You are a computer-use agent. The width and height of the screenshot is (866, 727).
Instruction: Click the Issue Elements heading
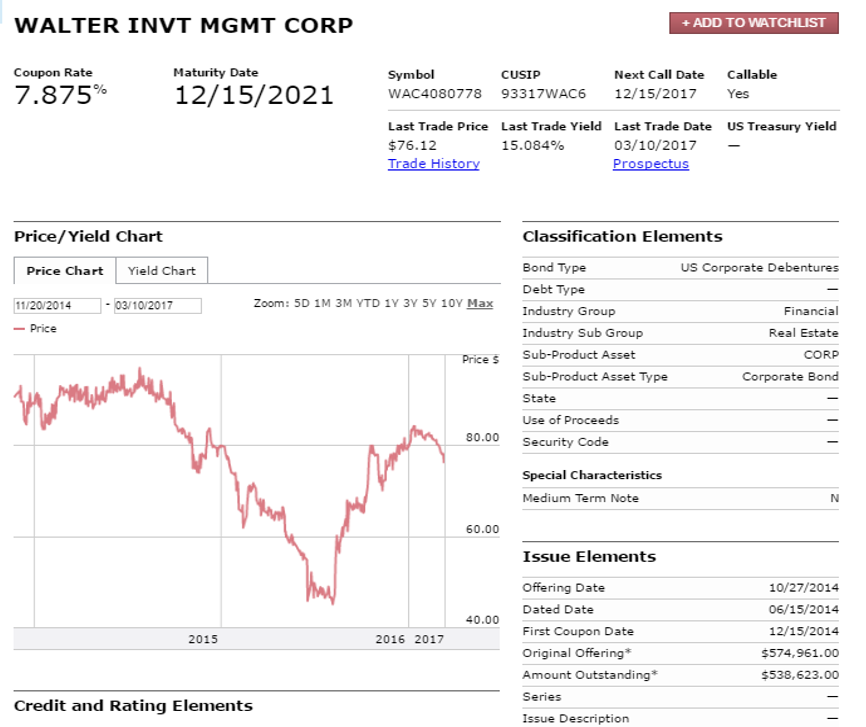coord(589,556)
